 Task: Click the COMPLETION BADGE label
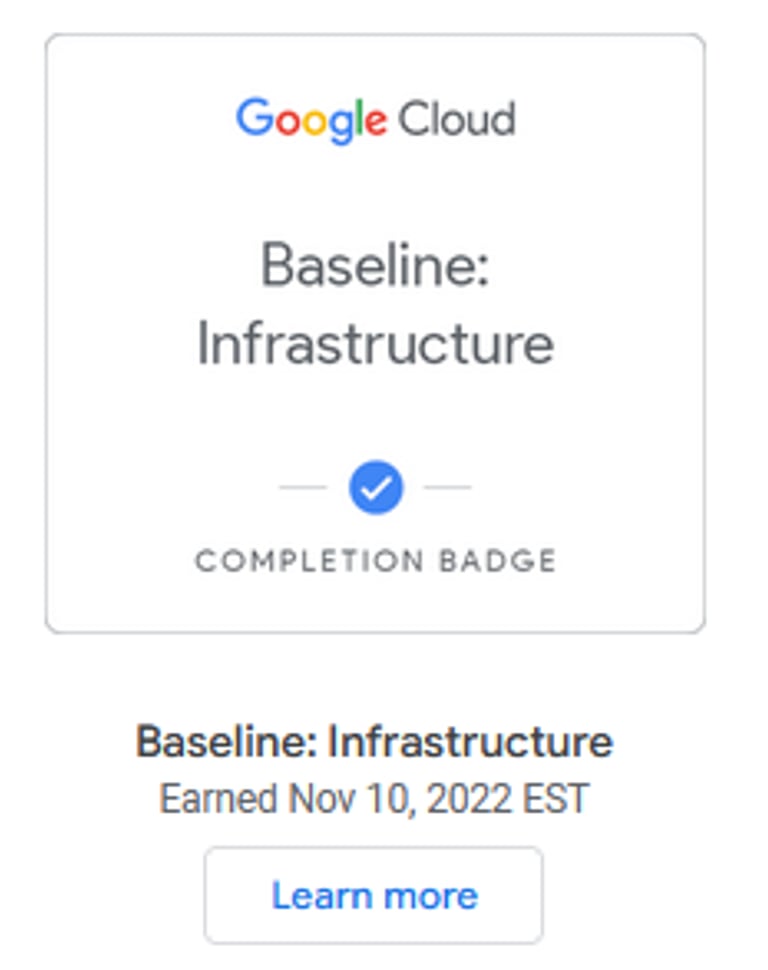375,561
